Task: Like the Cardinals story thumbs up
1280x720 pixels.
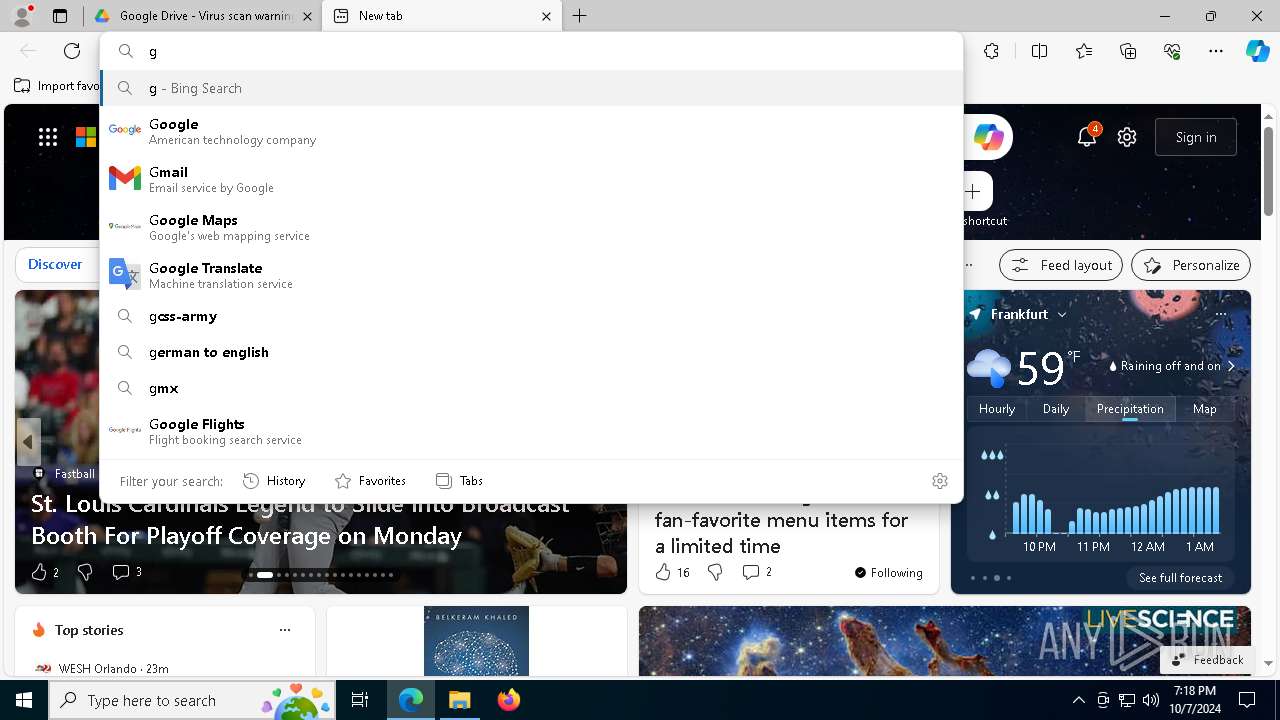Action: click(39, 572)
